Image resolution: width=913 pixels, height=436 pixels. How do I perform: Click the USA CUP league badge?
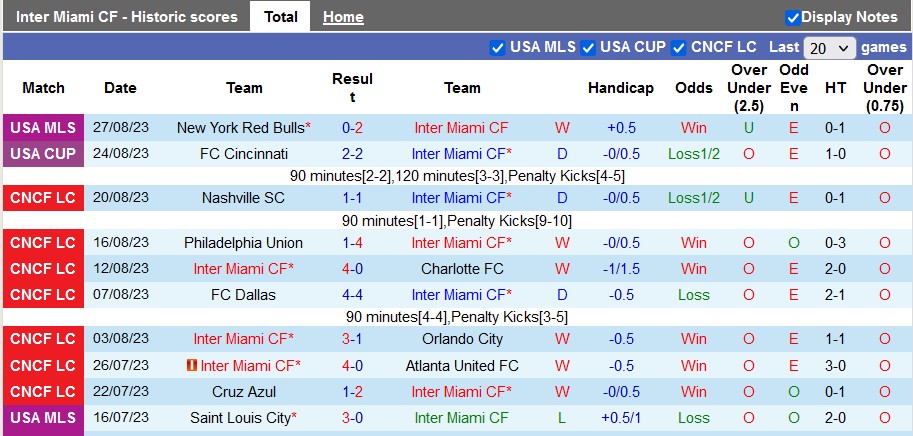coord(43,154)
